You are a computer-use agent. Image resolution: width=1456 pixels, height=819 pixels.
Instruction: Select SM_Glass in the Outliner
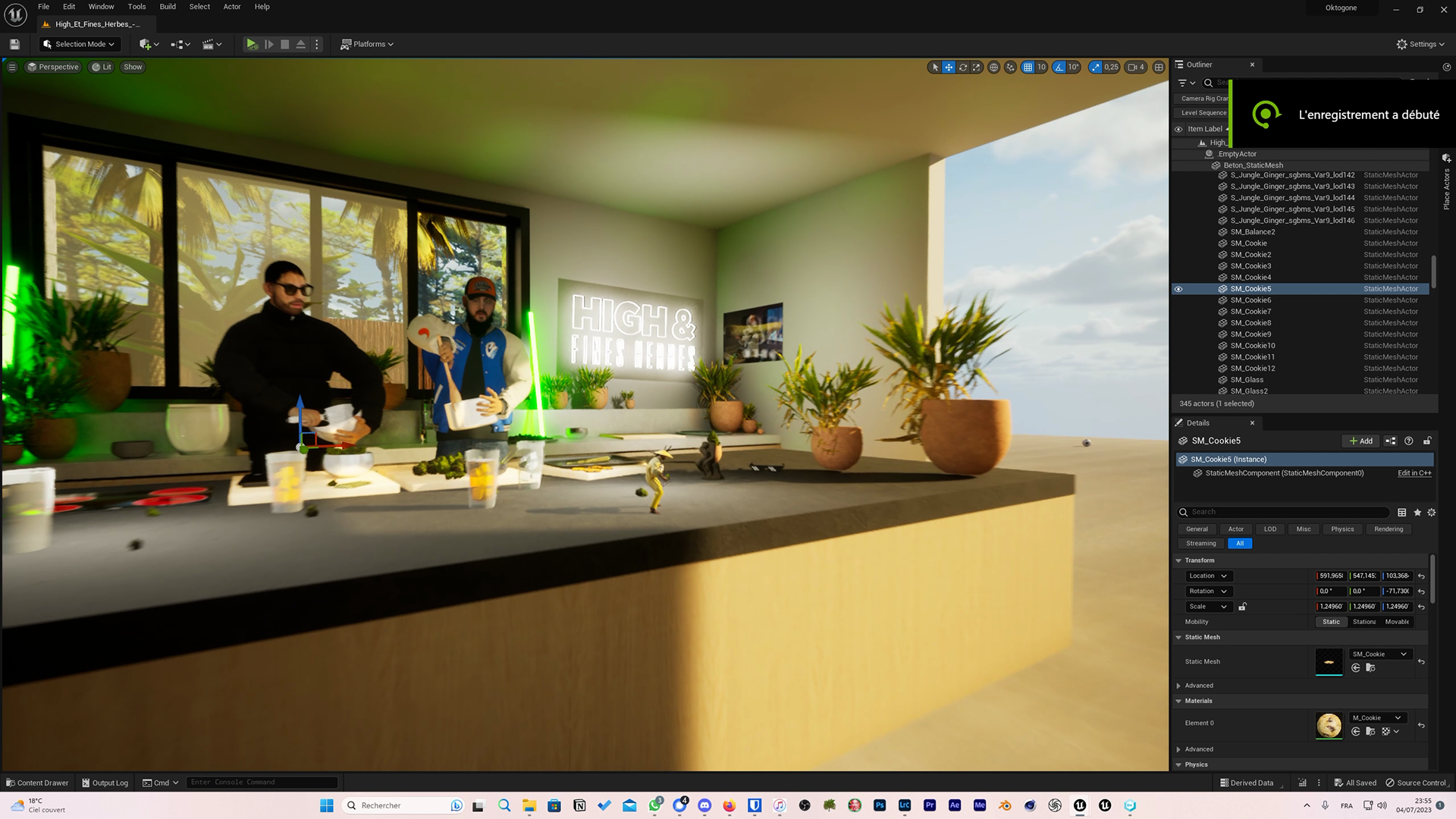1247,380
